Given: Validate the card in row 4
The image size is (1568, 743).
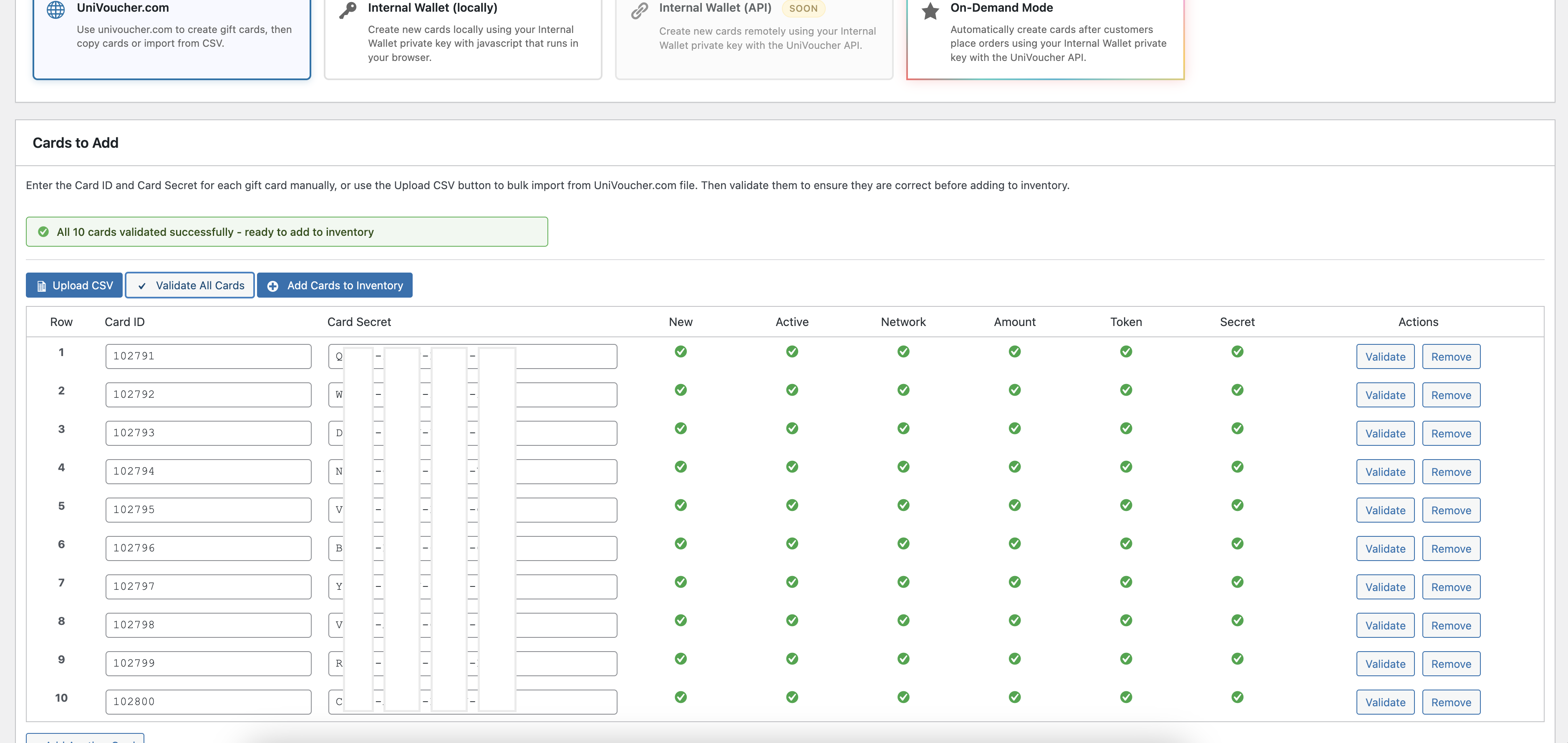Looking at the screenshot, I should [1385, 472].
